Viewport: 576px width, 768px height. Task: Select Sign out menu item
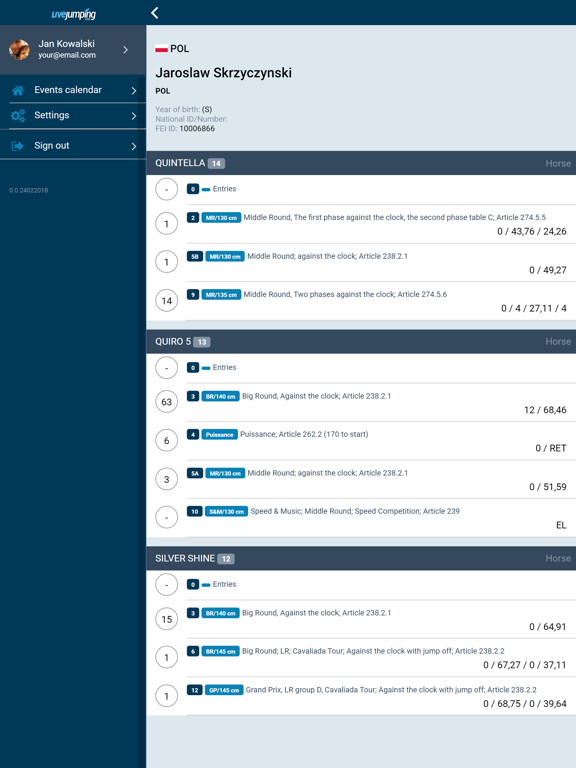pos(73,146)
